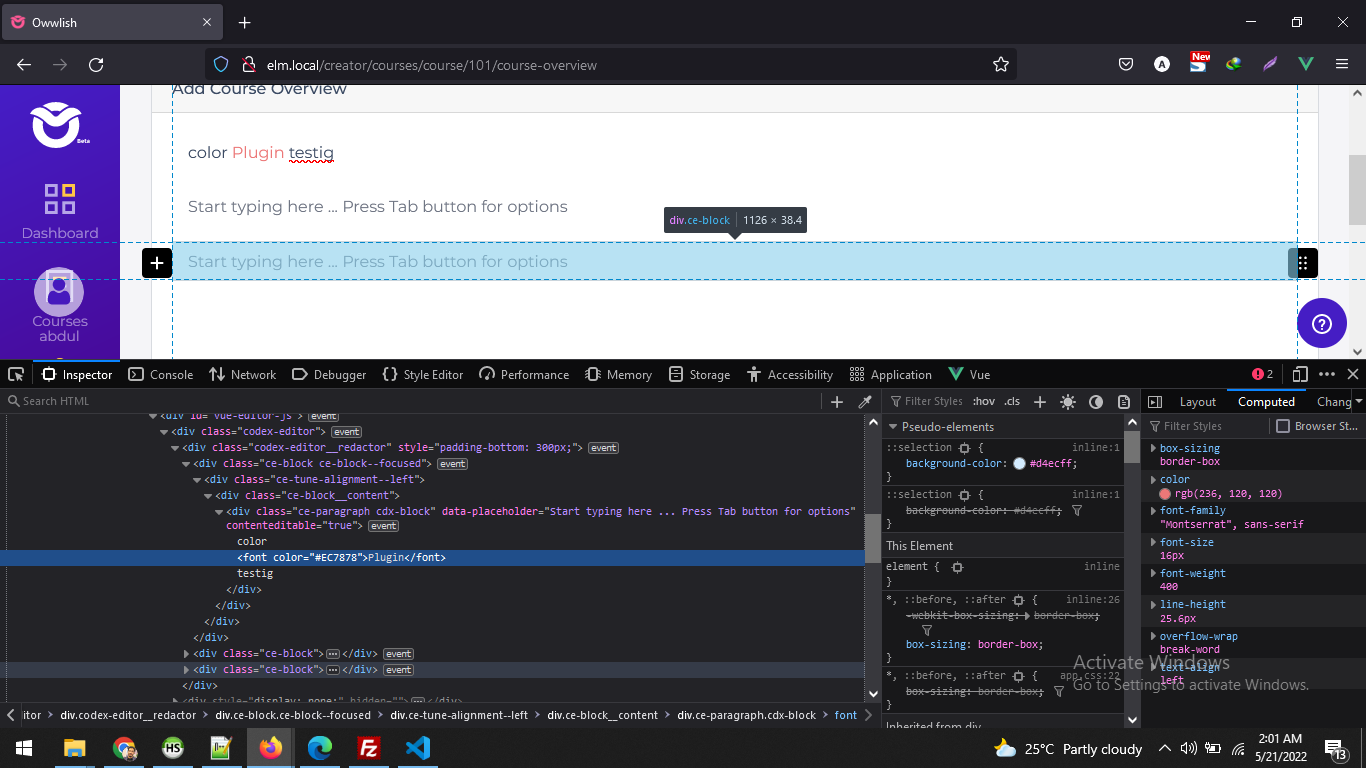Click the Vue devtools extension toolbar icon
Screen dimensions: 1366x768
click(x=1306, y=64)
